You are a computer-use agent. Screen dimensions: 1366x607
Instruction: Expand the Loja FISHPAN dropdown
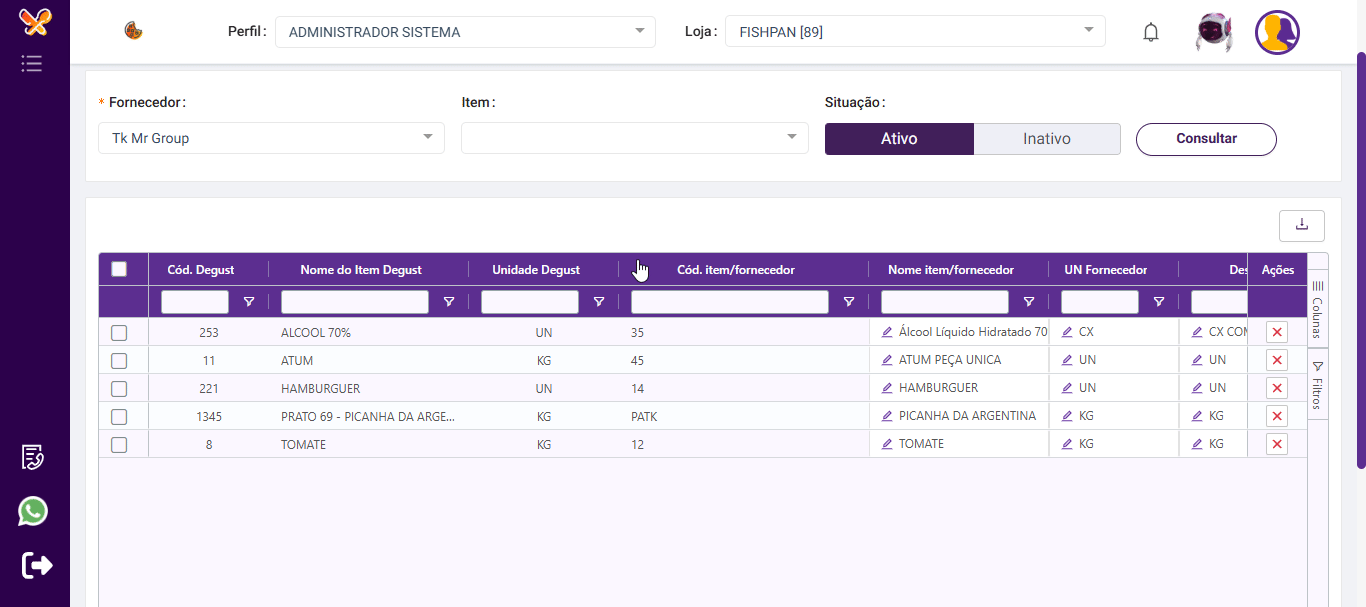pyautogui.click(x=915, y=32)
